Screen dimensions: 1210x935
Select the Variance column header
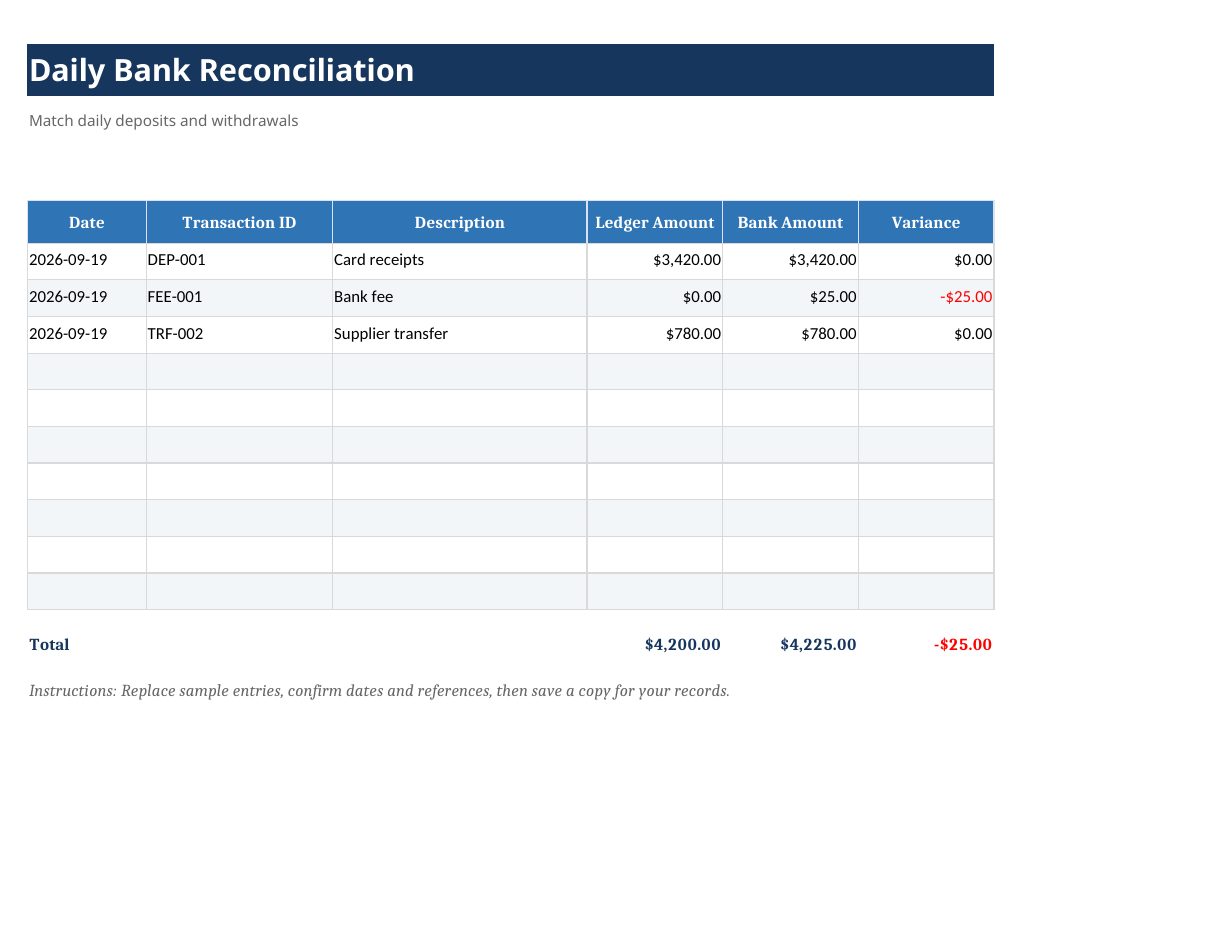point(926,222)
